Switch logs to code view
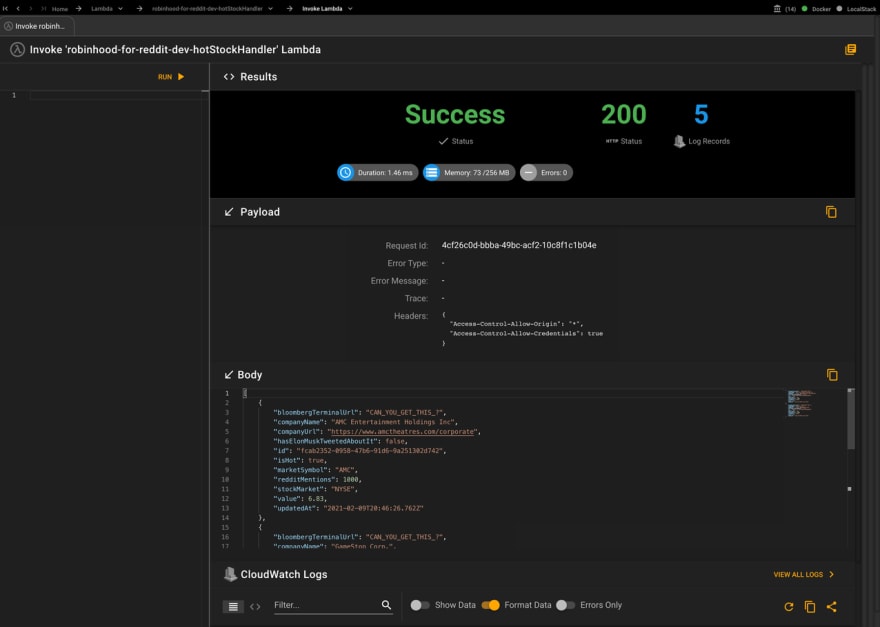880x627 pixels. 255,606
